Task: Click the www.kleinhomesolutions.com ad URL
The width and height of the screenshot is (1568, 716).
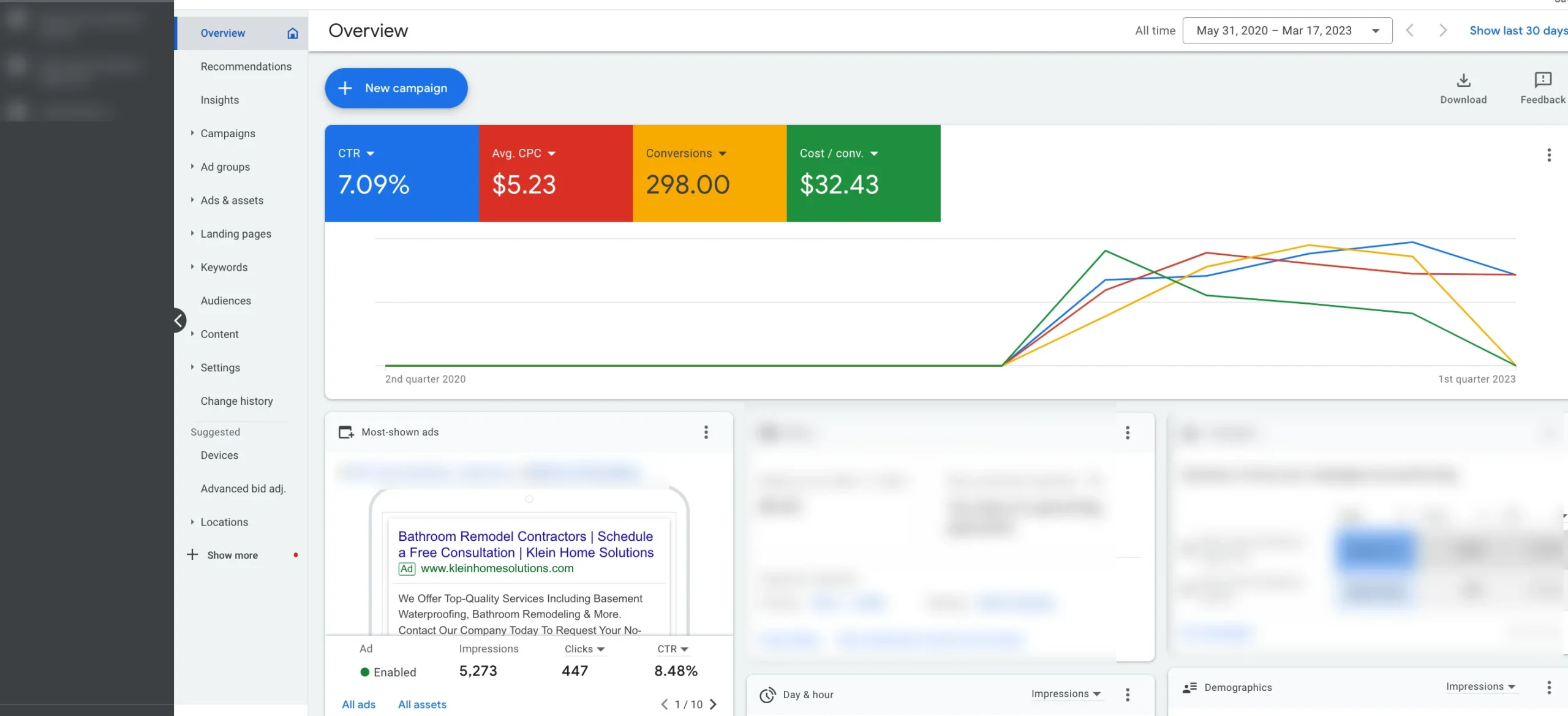Action: 497,568
